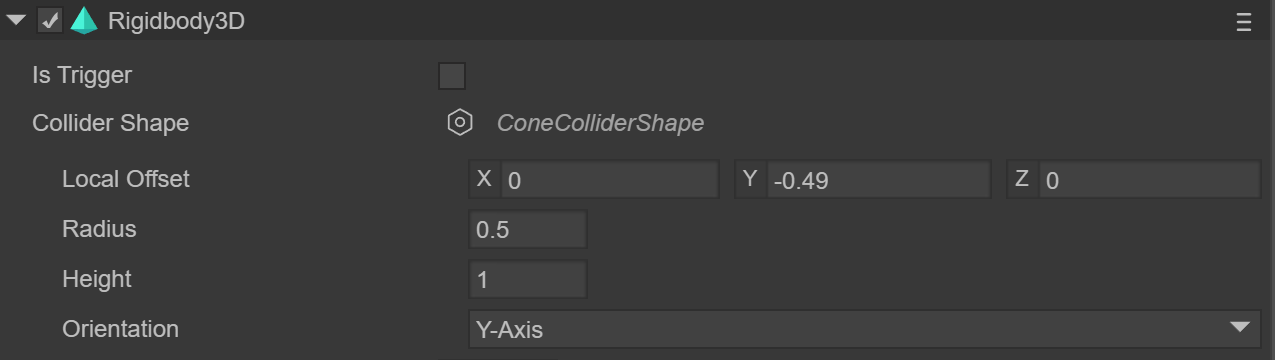
Task: Click the teal Rigidbody3D component icon
Action: click(84, 21)
